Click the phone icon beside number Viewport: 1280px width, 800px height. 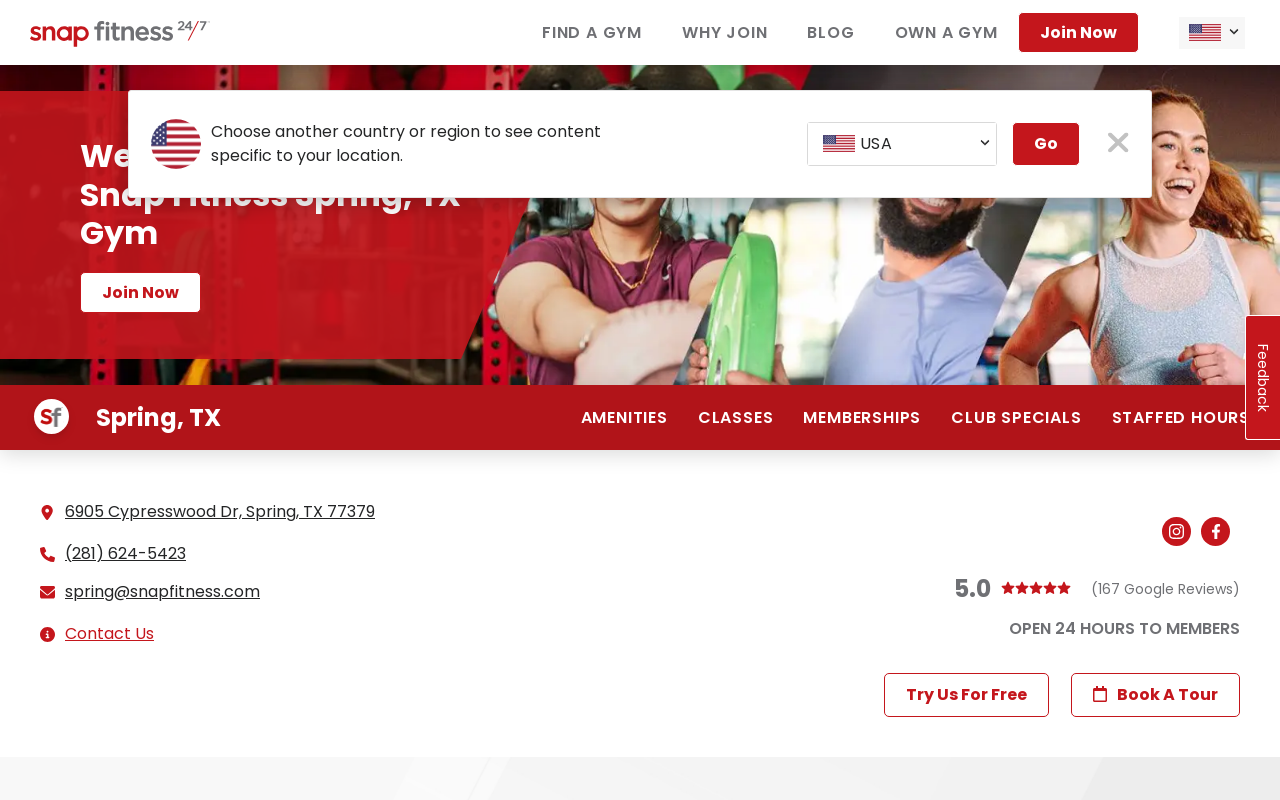tap(47, 554)
